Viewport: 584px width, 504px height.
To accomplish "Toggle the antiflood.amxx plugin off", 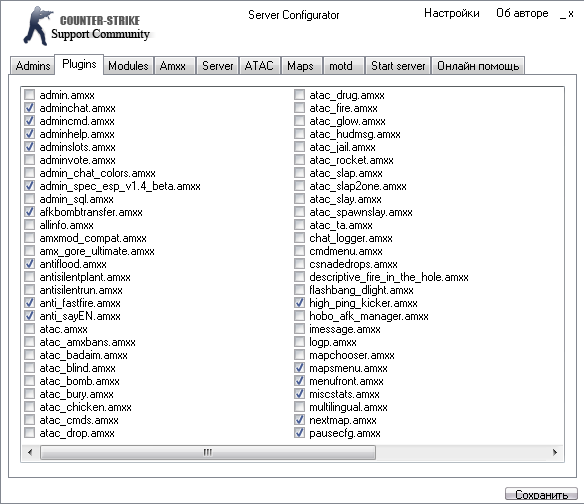I will coord(29,264).
